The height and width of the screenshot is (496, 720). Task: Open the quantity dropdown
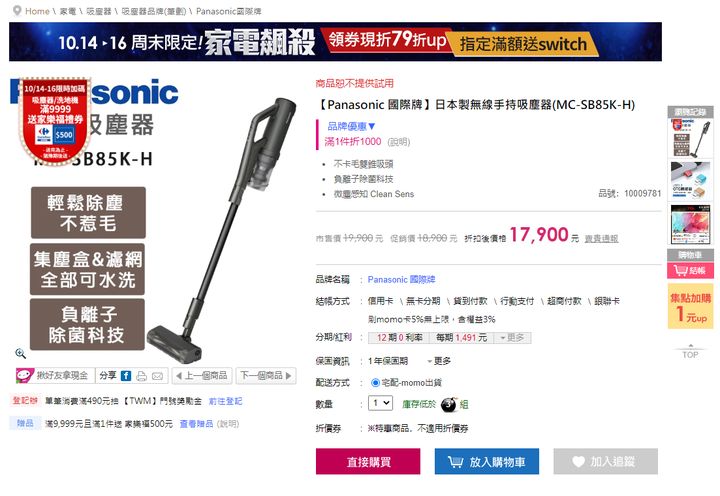381,403
